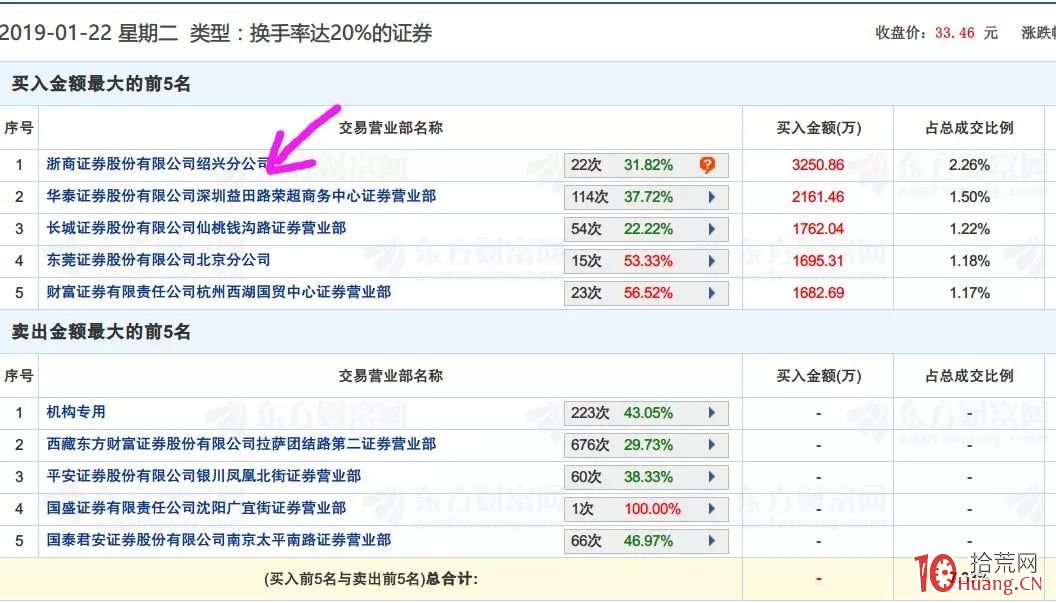This screenshot has height=603, width=1056.
Task: Open the 浙商证券股份有限公司绍兴分公司 link
Action: click(158, 164)
